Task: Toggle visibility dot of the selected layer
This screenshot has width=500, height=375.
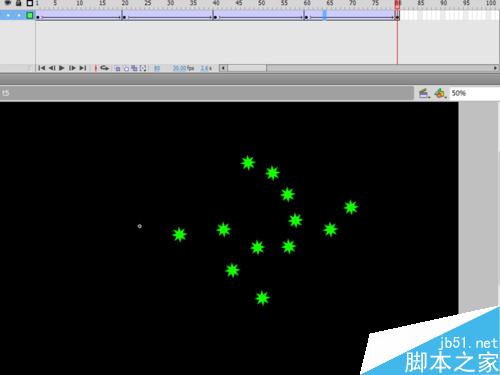Action: tap(8, 15)
